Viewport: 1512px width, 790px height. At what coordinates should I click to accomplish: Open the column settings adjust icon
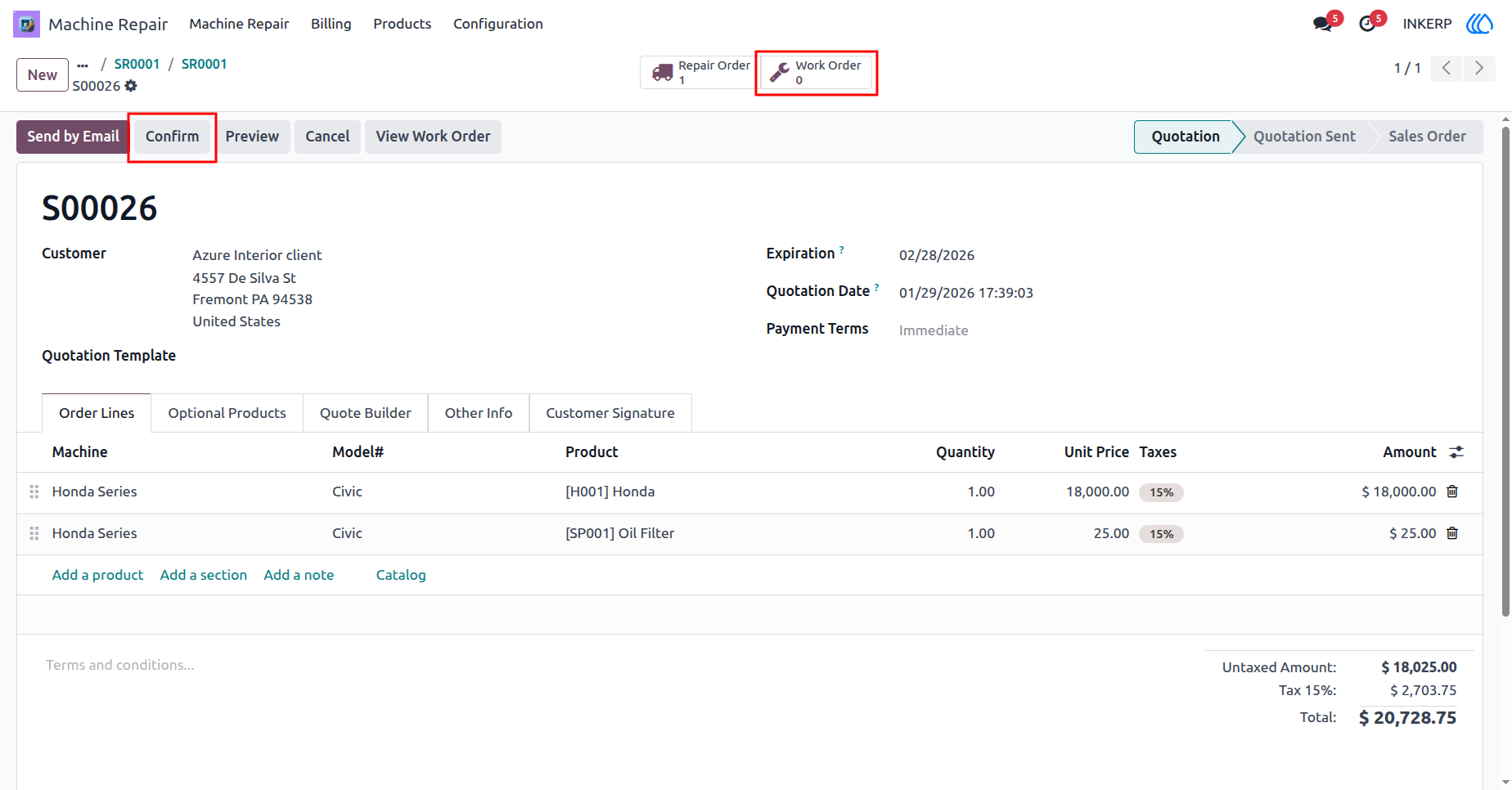(1456, 451)
